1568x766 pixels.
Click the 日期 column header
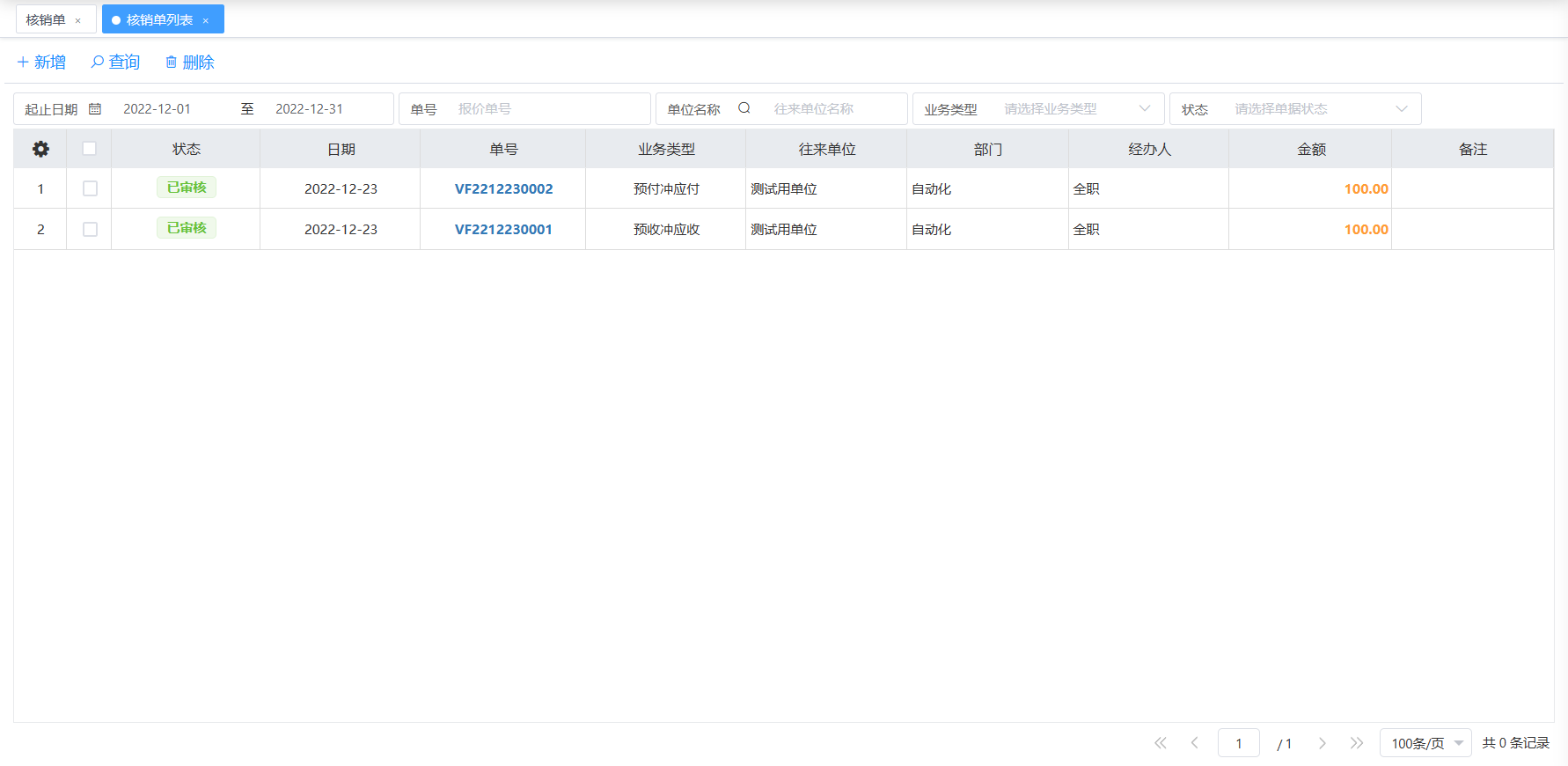tap(341, 149)
